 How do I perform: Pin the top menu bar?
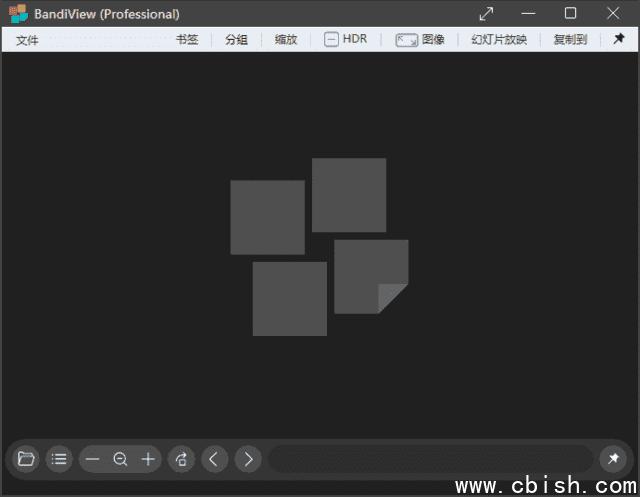tap(619, 39)
